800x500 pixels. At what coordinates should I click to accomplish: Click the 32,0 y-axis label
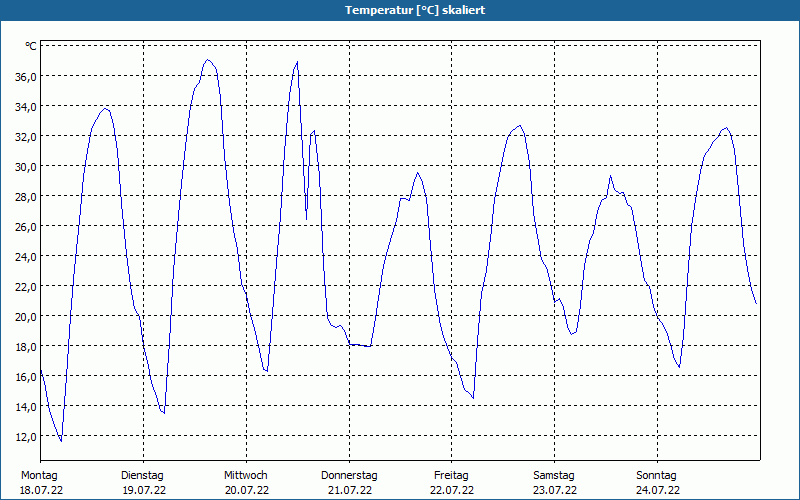(26, 137)
